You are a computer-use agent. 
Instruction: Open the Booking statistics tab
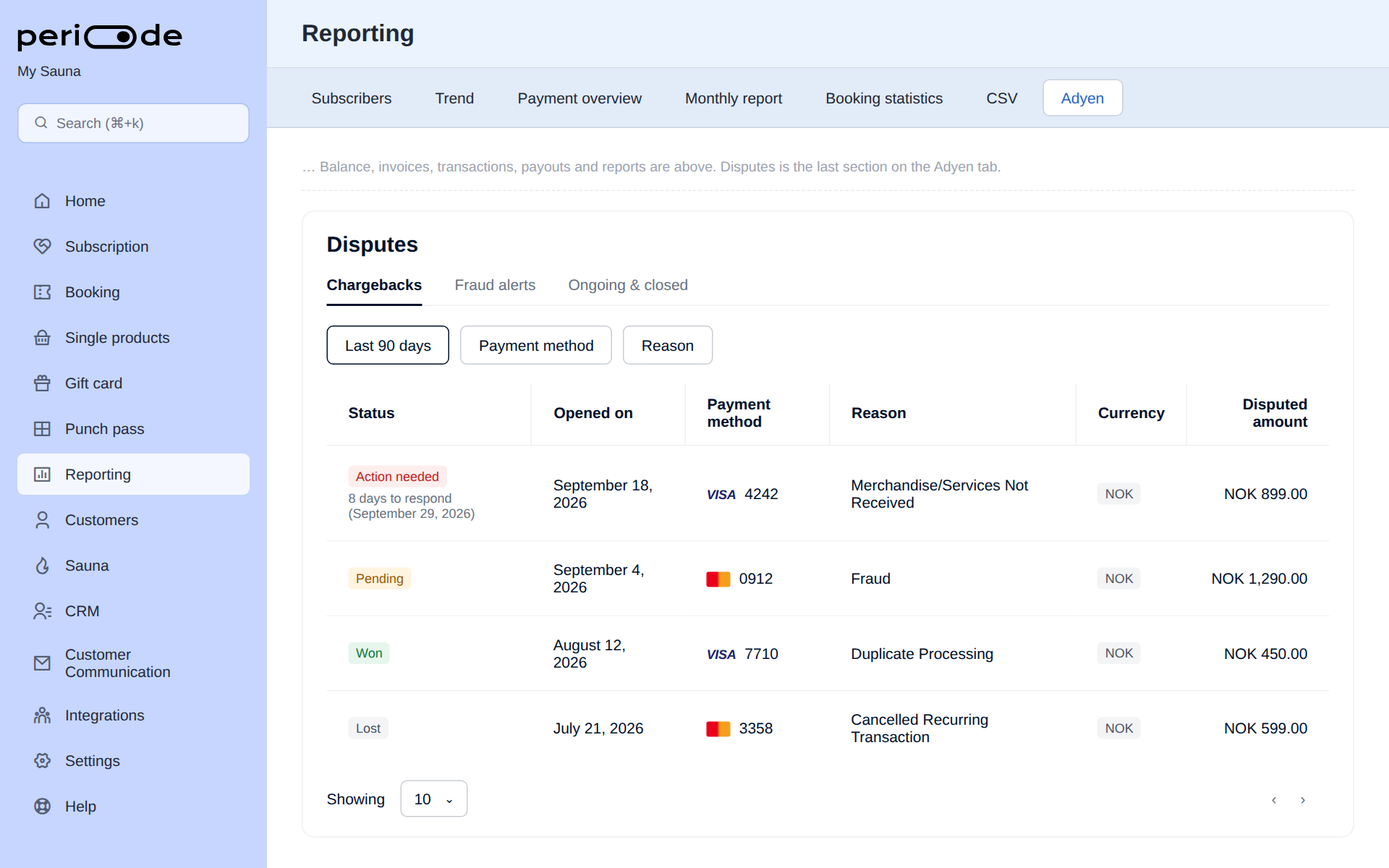(884, 98)
